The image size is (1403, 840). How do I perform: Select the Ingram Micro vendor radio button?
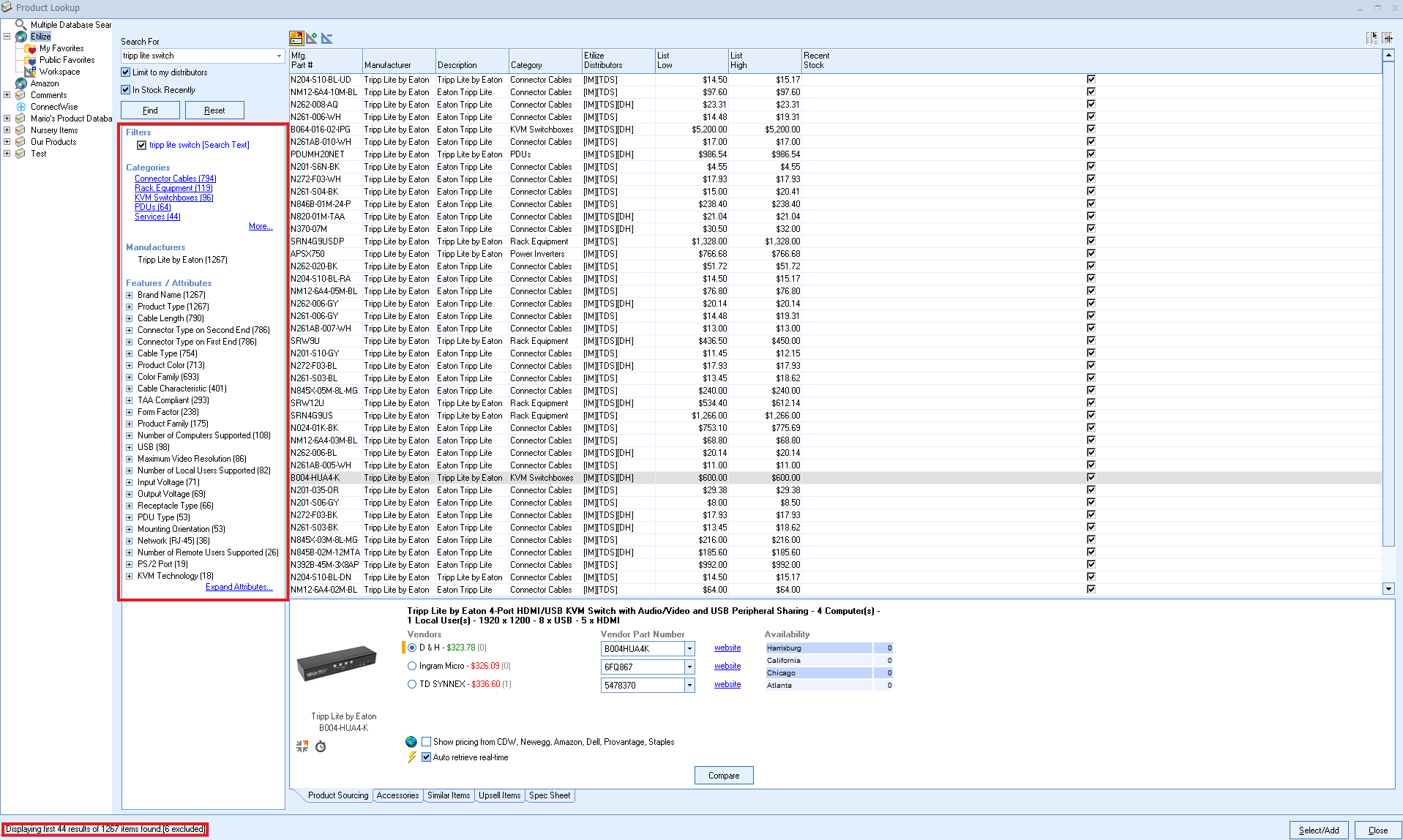412,666
